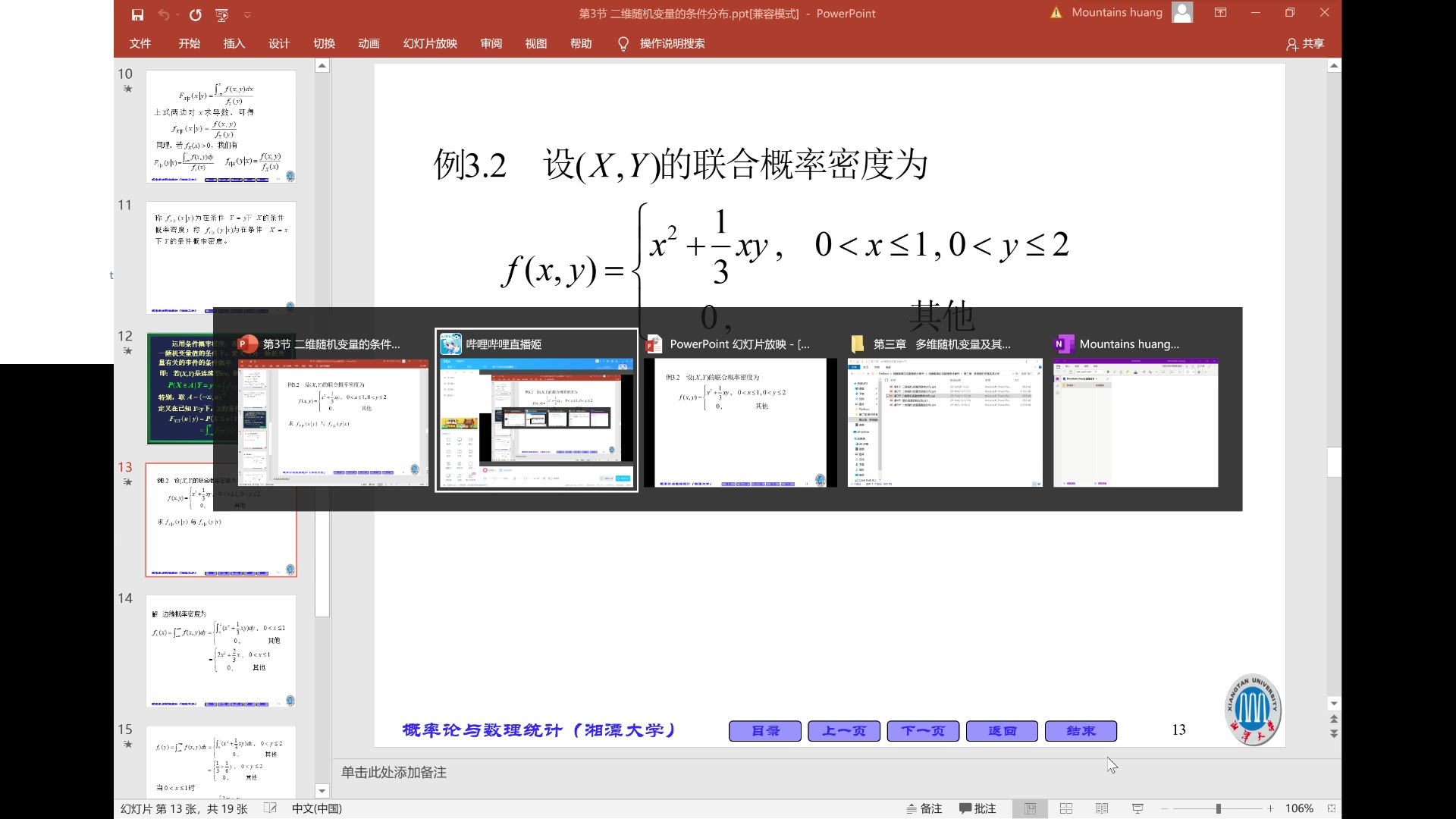Image resolution: width=1456 pixels, height=819 pixels.
Task: Open Ribbon Display Options icon
Action: click(x=1220, y=13)
